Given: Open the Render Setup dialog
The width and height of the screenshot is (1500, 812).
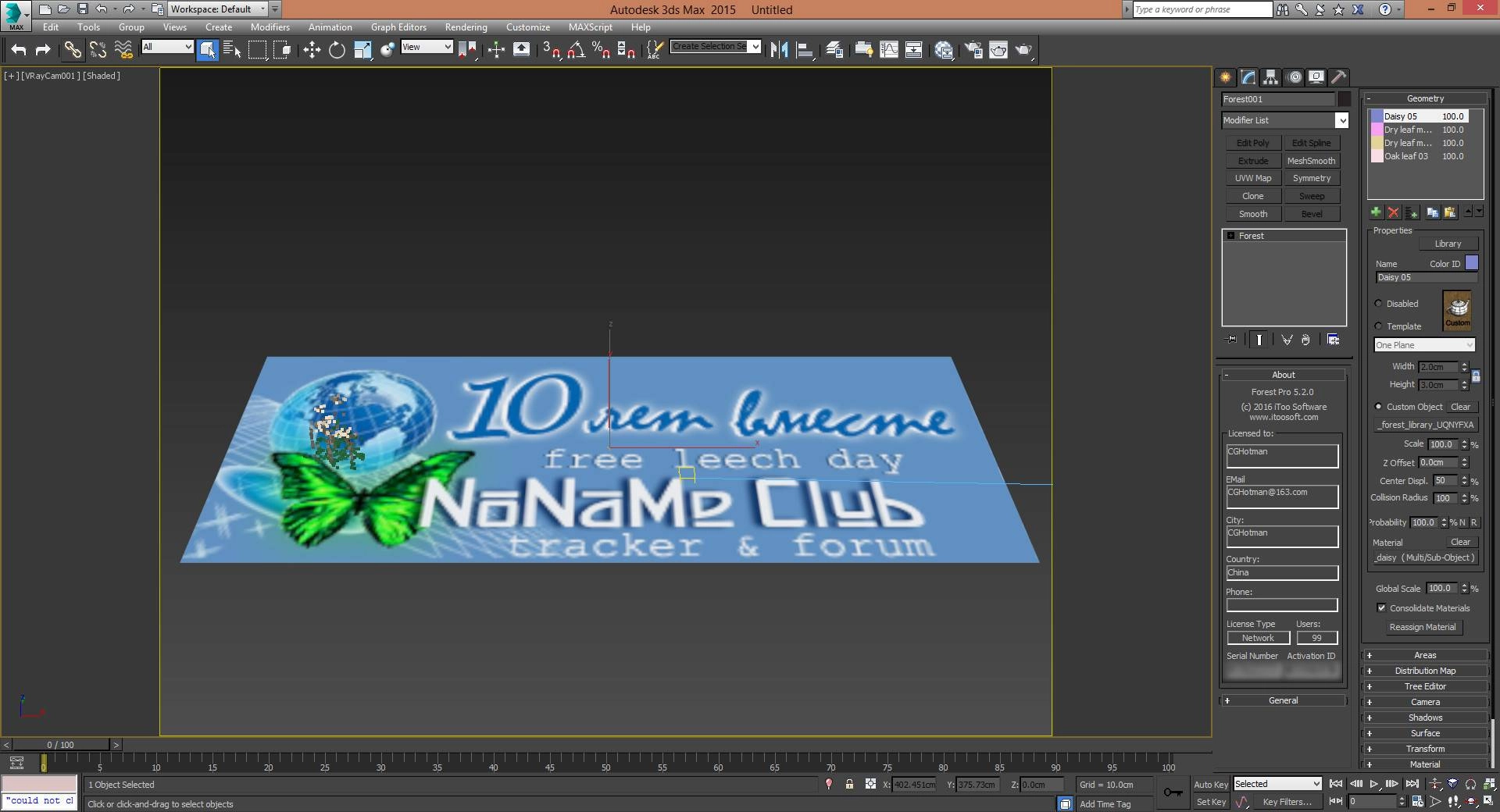Looking at the screenshot, I should (973, 50).
